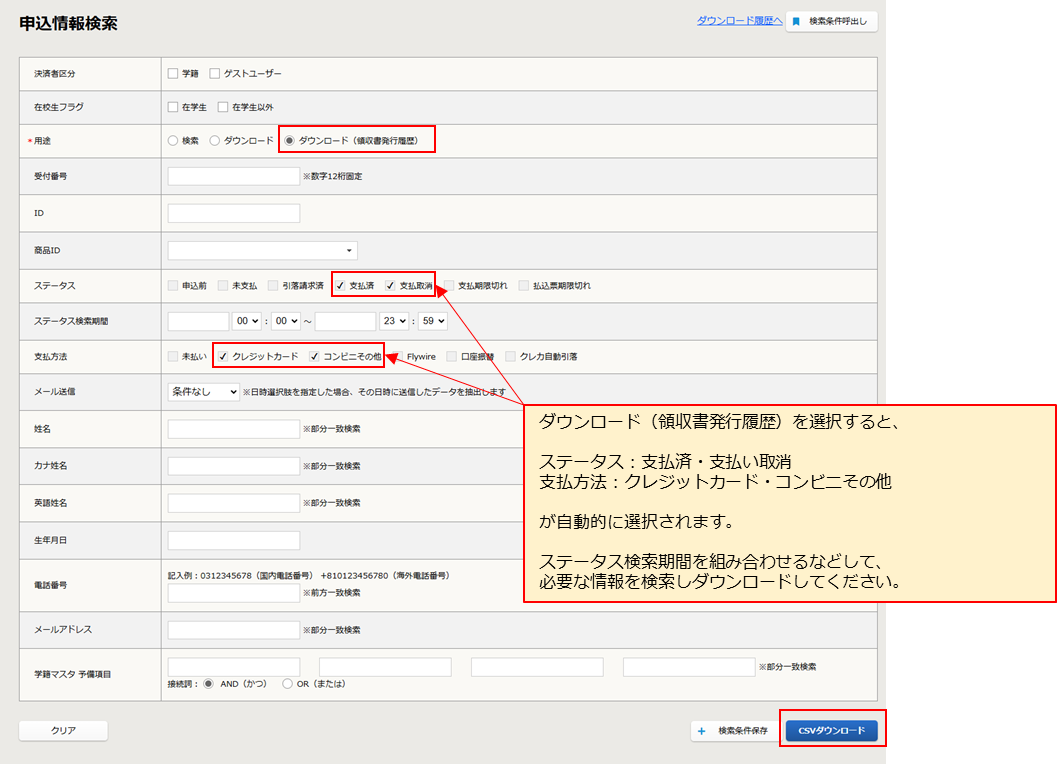Expand the メール送信 条件なし dropdown
The height and width of the screenshot is (764, 1057).
click(203, 392)
